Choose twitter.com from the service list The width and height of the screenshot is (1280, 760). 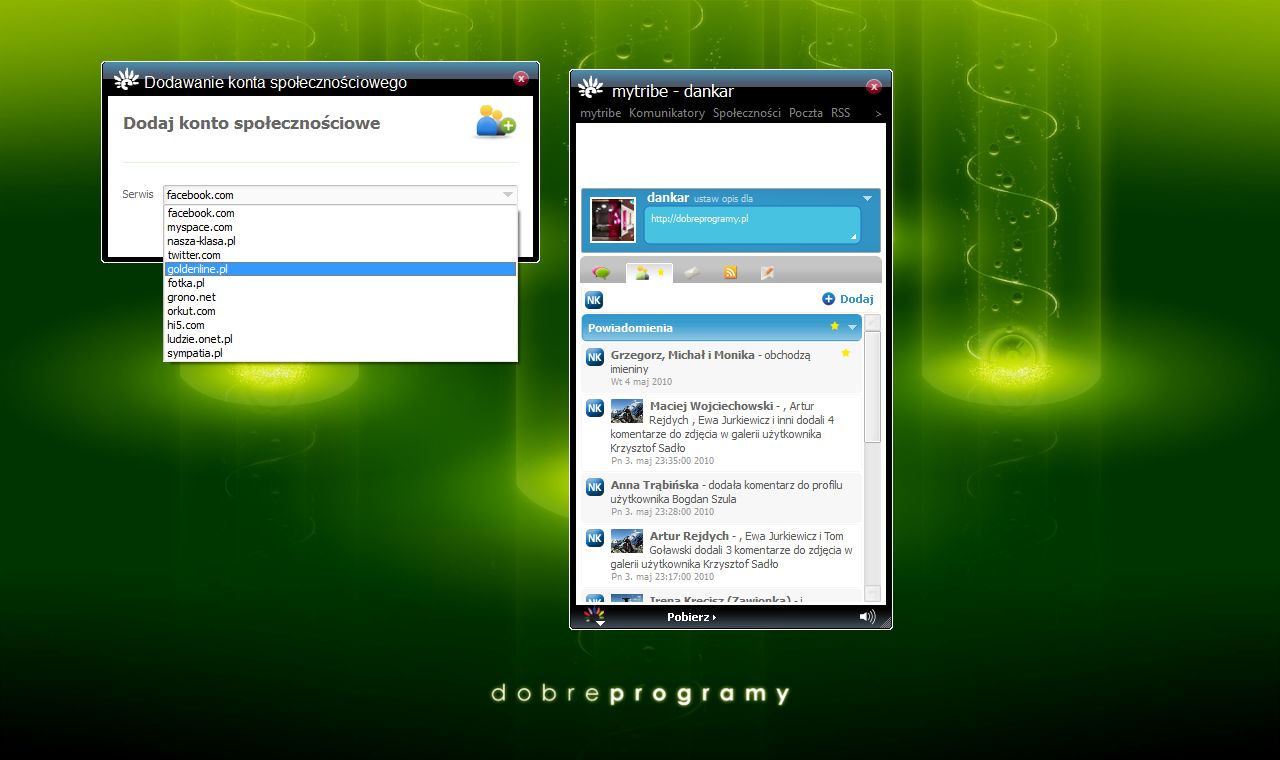point(340,255)
